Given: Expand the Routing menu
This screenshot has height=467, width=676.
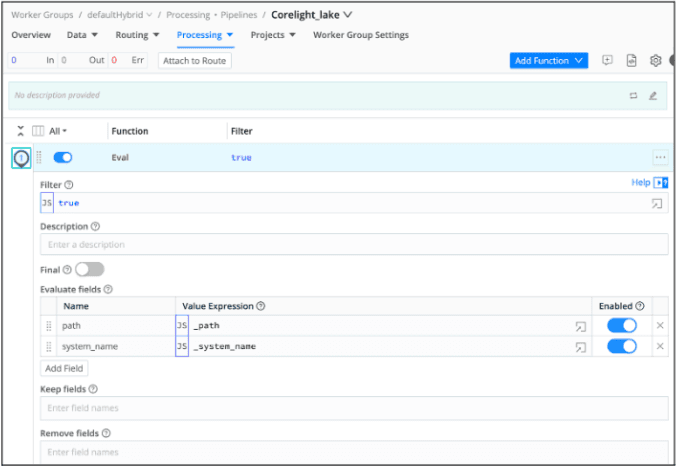Looking at the screenshot, I should coord(137,35).
